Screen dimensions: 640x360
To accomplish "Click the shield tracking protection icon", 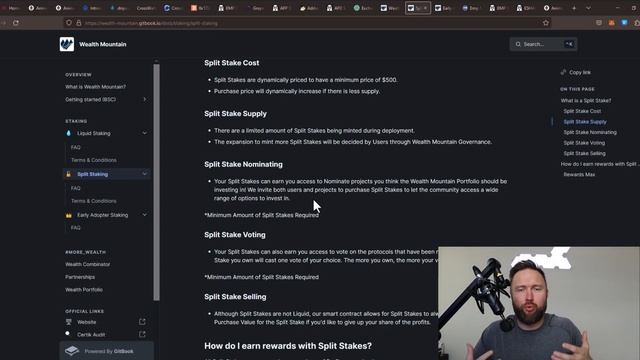I will tap(69, 23).
